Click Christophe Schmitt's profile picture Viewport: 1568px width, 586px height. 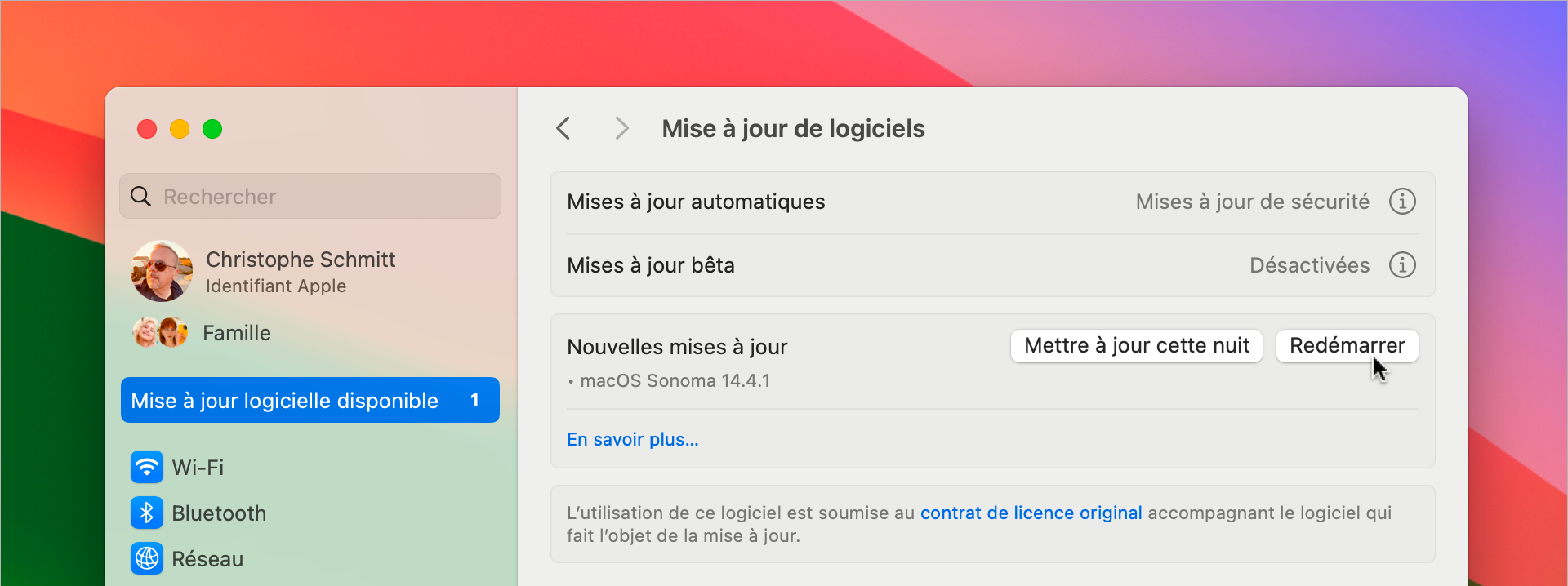coord(162,271)
